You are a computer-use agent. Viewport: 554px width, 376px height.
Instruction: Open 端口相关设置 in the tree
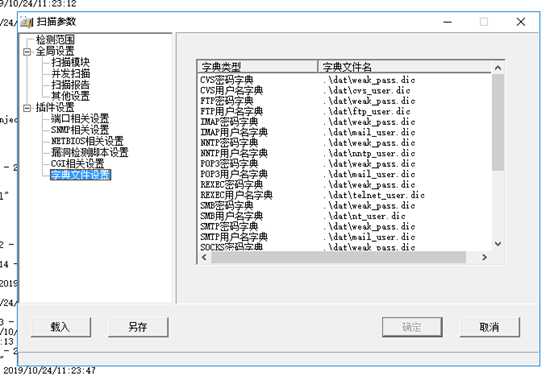pyautogui.click(x=80, y=118)
